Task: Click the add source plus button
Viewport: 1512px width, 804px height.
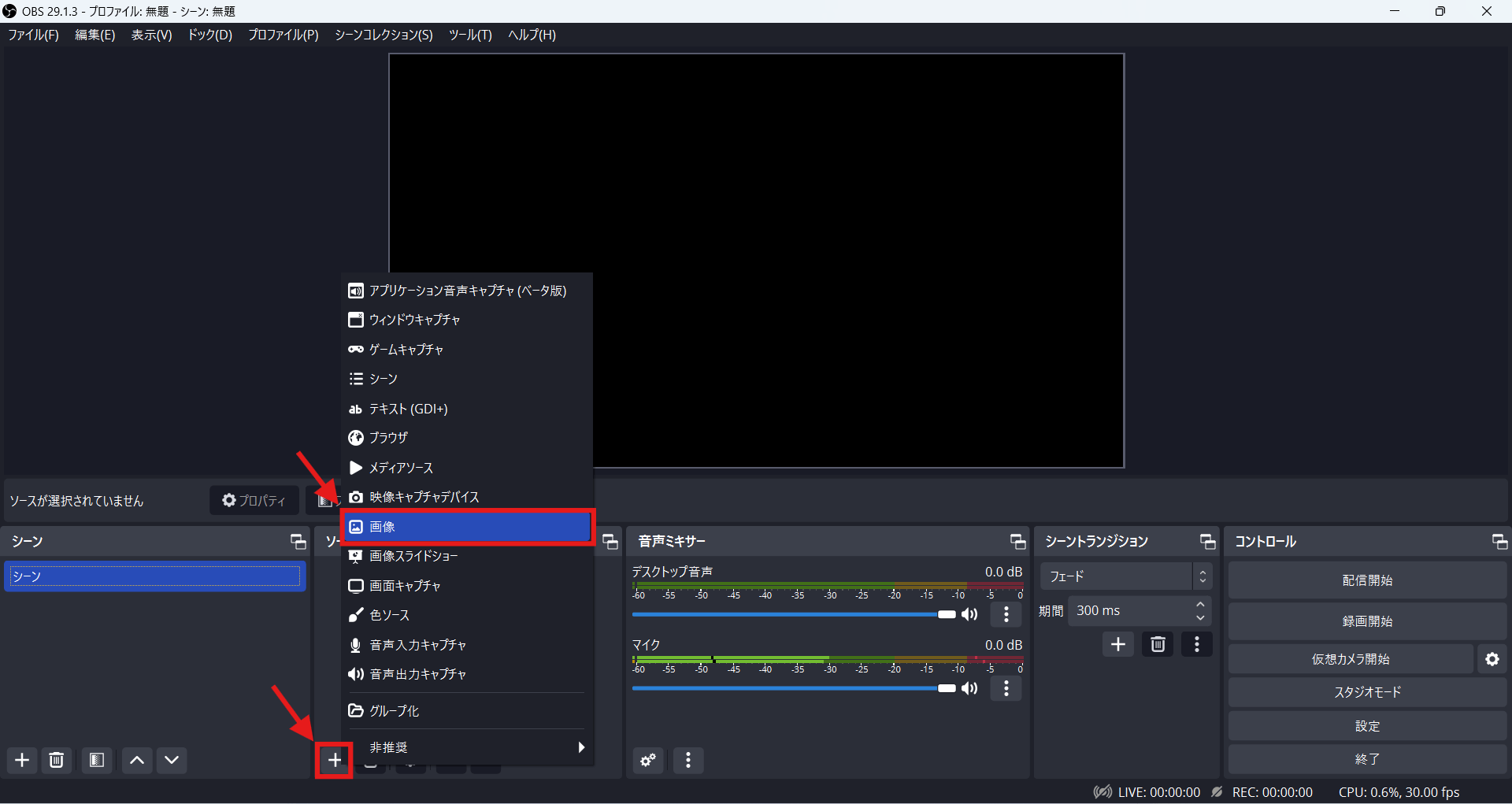Action: click(335, 760)
